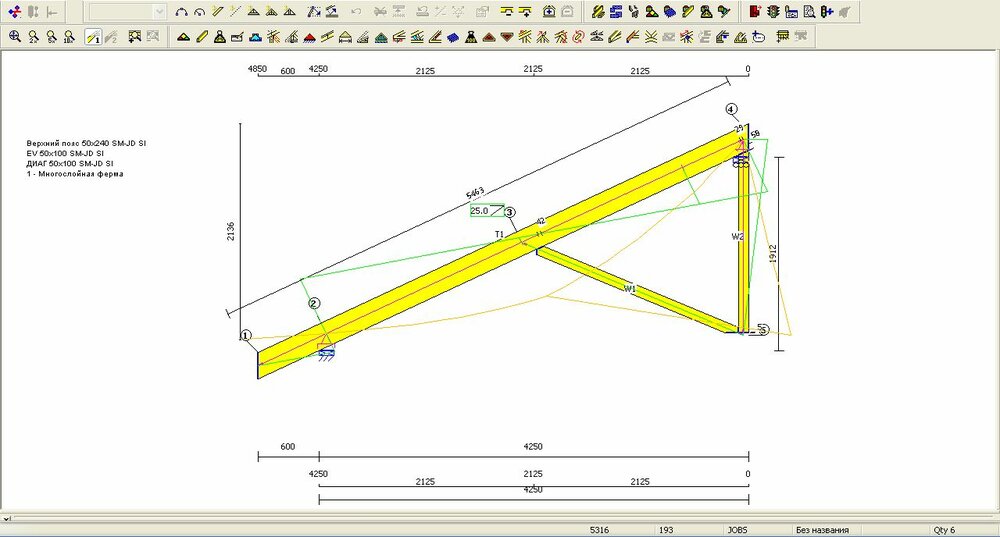The height and width of the screenshot is (537, 1000).
Task: Click the yellow bar with minus icon
Action: (x=507, y=11)
